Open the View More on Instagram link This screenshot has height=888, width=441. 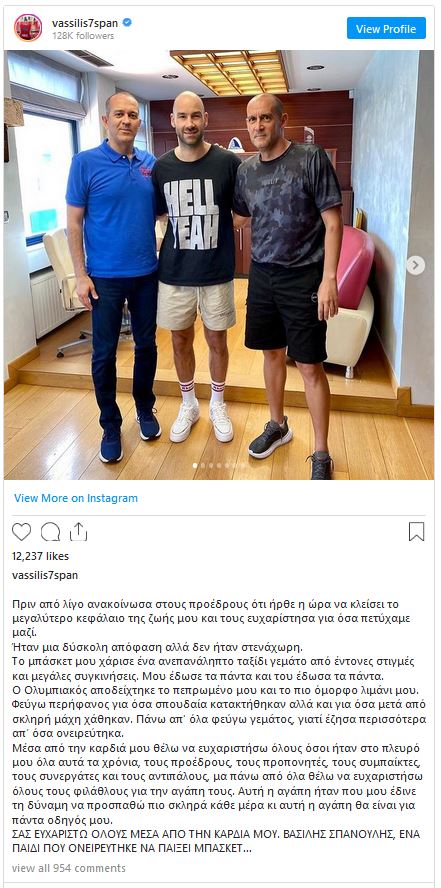point(76,498)
